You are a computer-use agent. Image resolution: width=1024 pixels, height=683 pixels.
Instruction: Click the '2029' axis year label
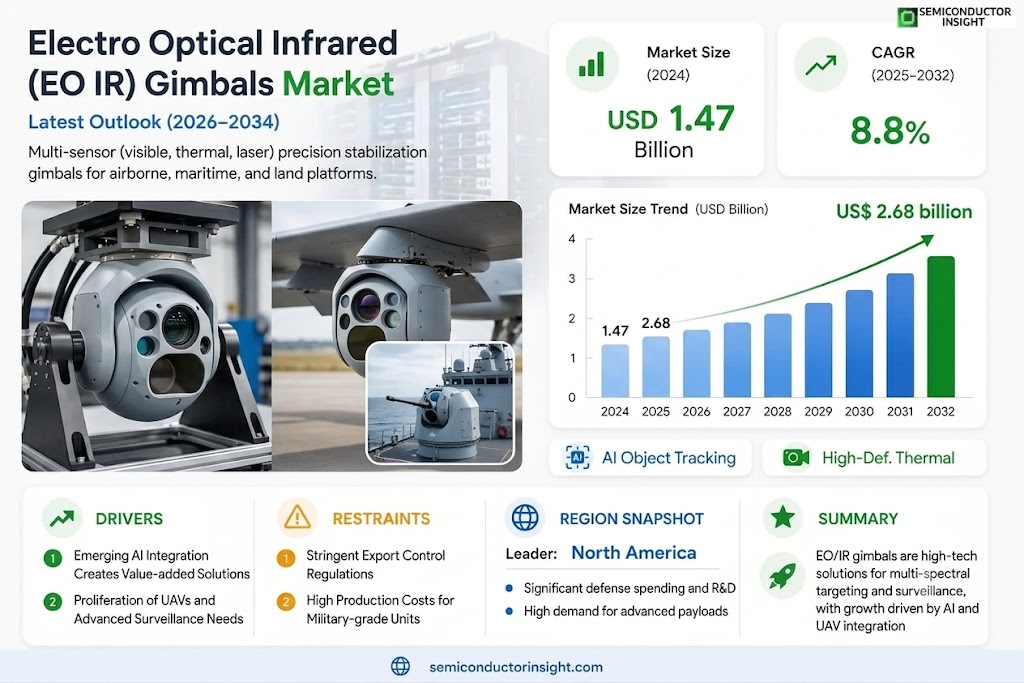[818, 411]
